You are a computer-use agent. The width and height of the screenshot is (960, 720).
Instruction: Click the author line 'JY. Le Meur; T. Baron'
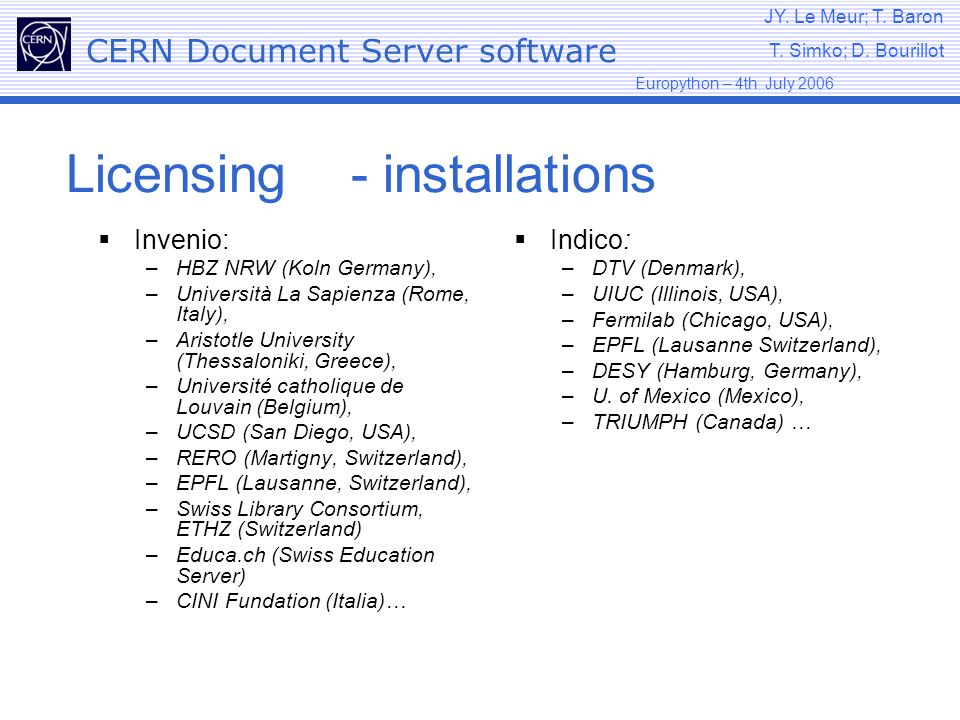click(853, 17)
